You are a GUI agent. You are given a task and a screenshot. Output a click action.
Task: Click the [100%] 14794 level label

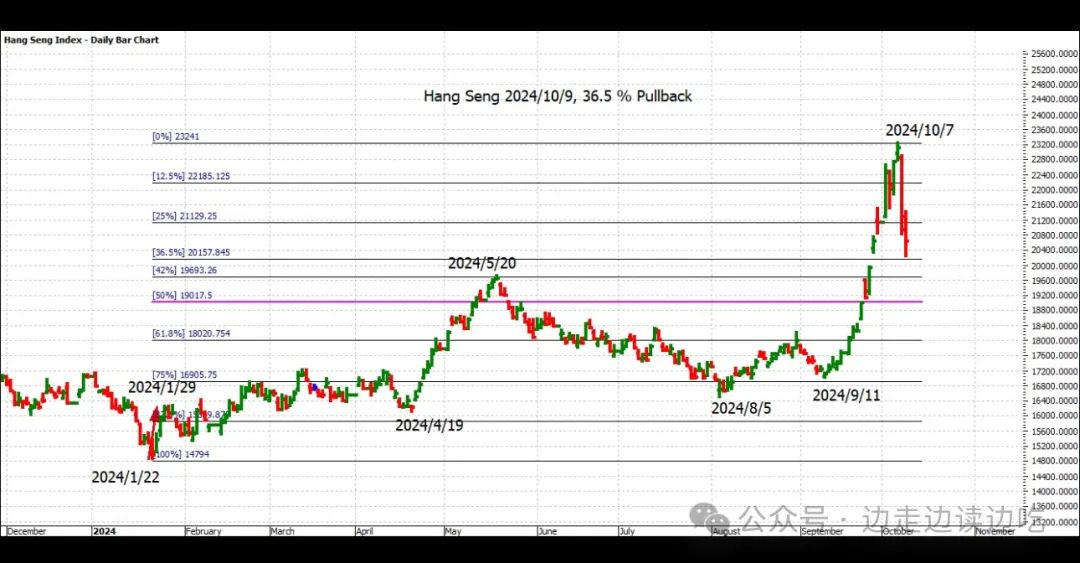[x=182, y=454]
